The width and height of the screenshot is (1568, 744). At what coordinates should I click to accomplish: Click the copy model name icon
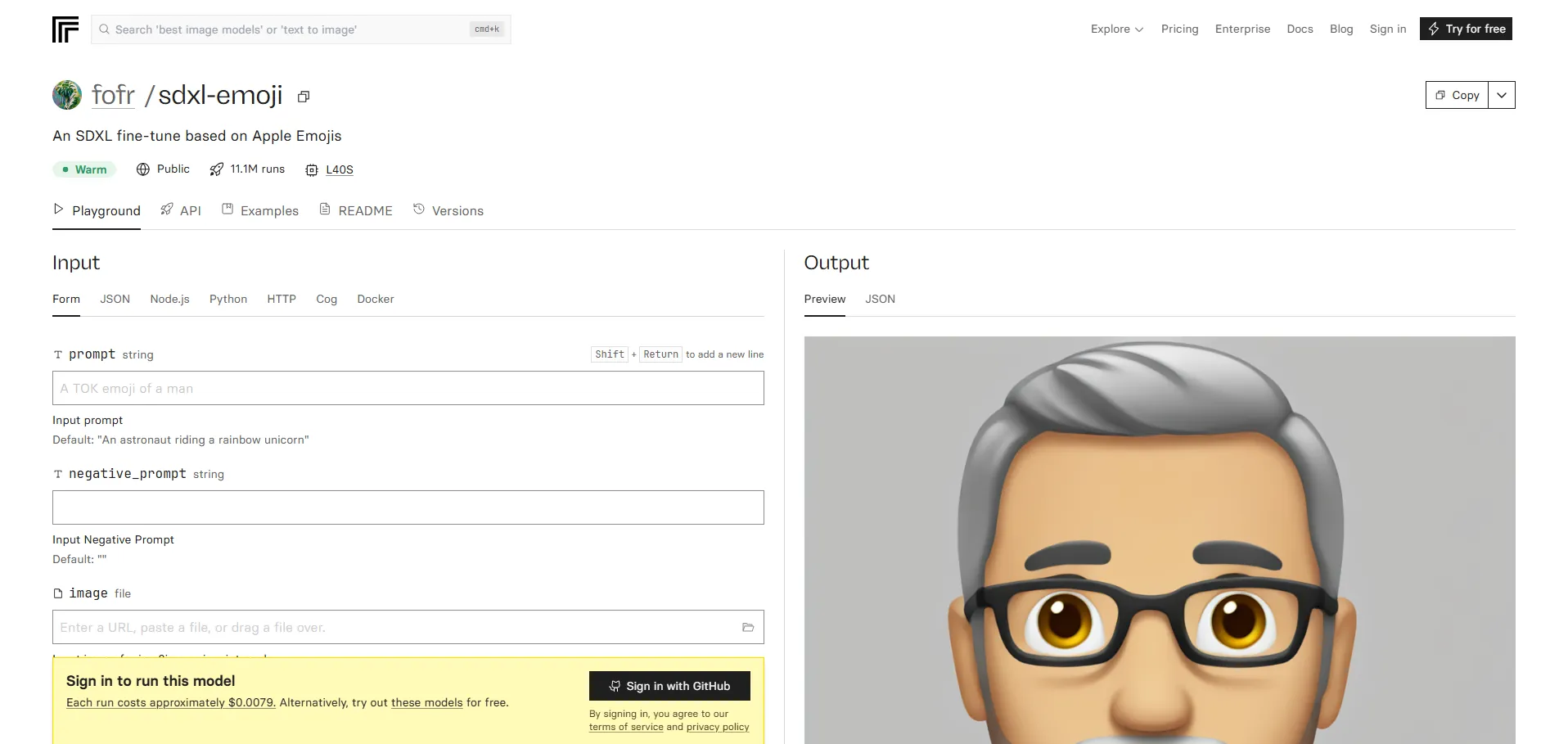click(304, 97)
